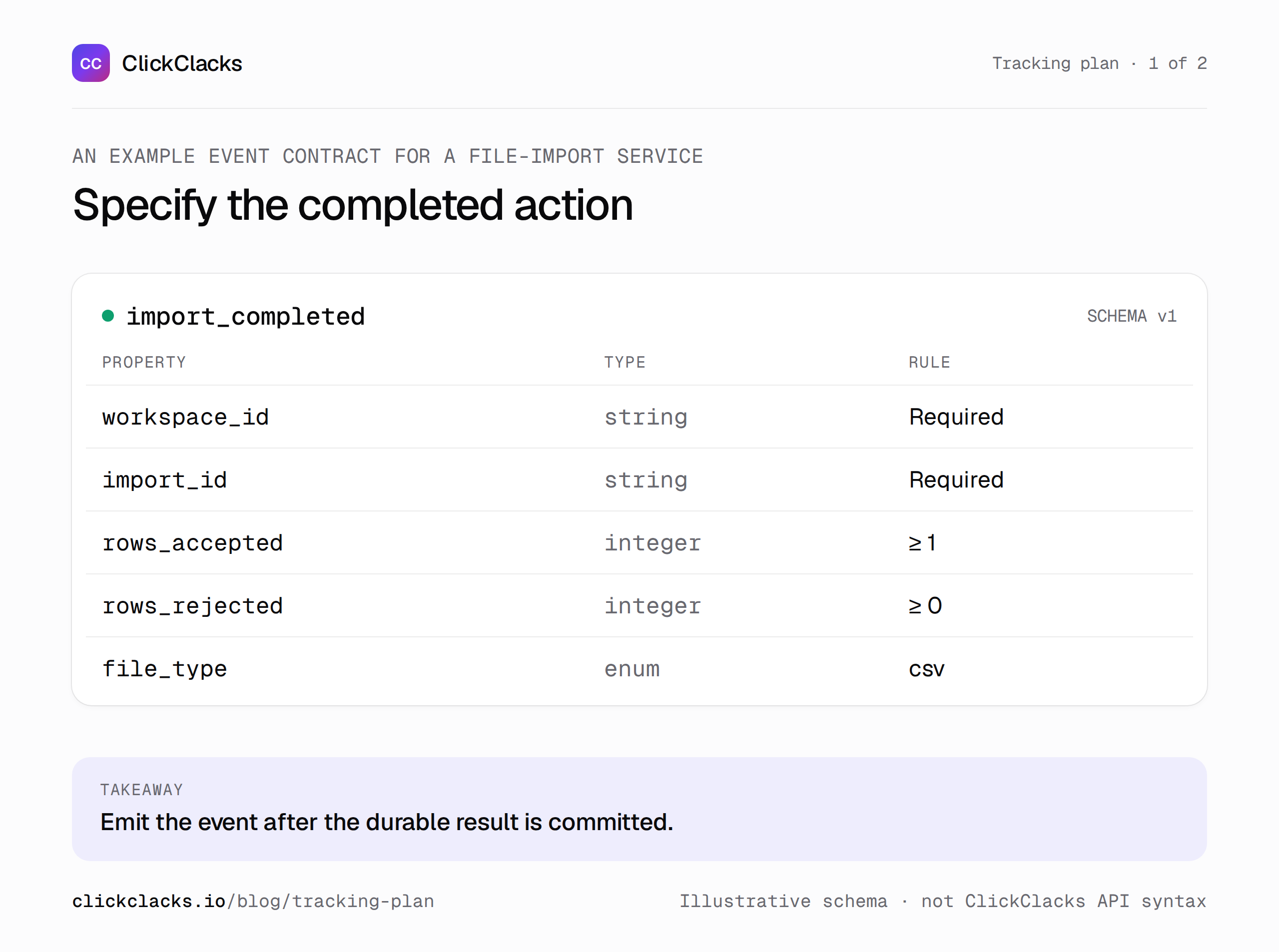Image resolution: width=1279 pixels, height=952 pixels.
Task: Click the RULE column header
Action: (x=929, y=362)
